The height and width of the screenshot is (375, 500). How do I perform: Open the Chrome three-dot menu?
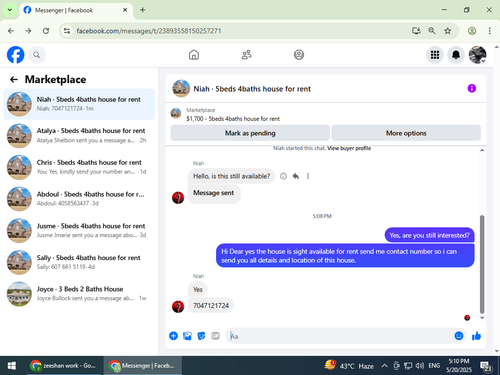click(489, 31)
